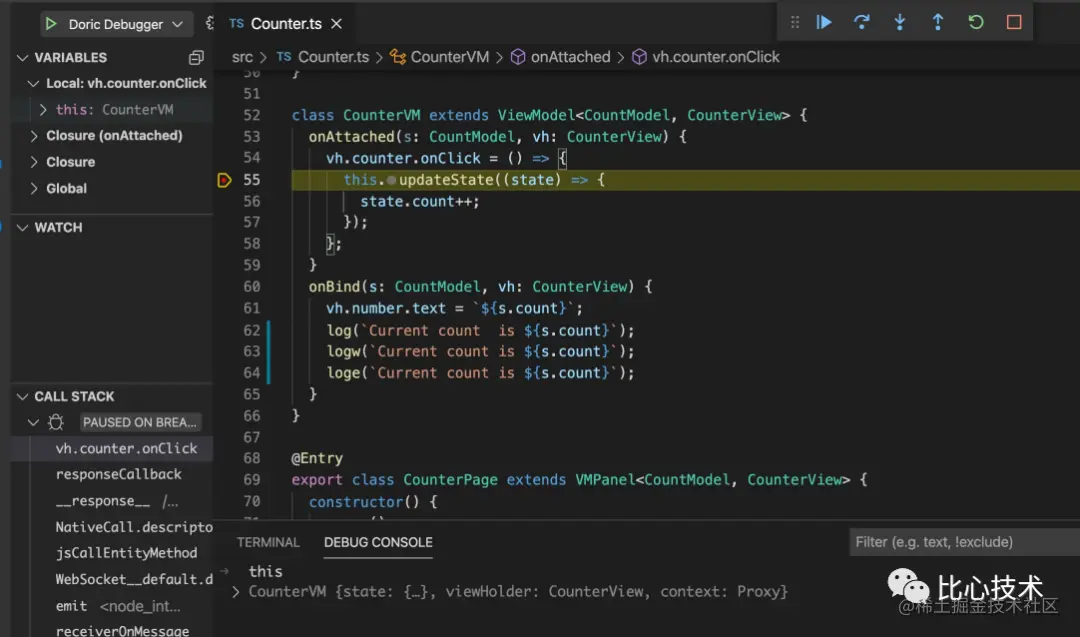Click the logw call on line 63
The width and height of the screenshot is (1080, 637).
pyautogui.click(x=343, y=352)
